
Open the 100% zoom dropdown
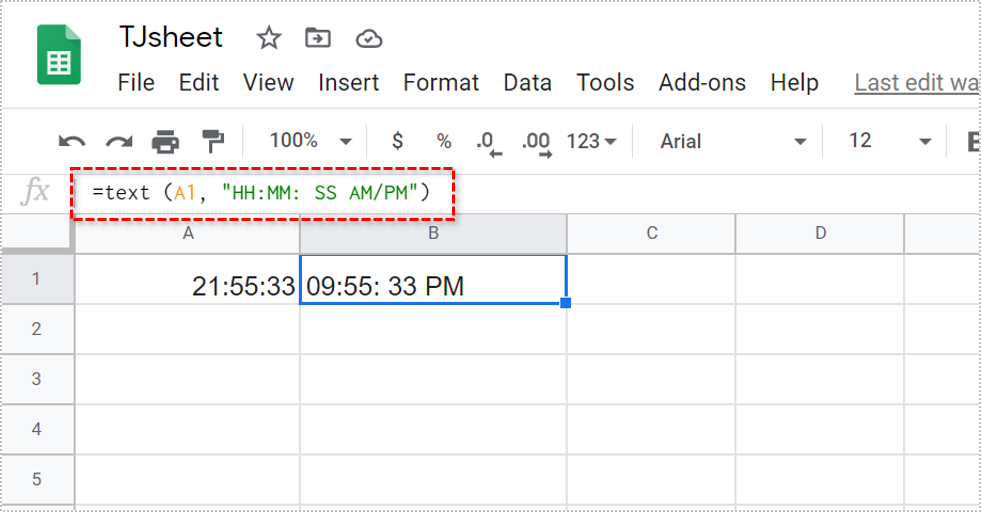point(310,141)
